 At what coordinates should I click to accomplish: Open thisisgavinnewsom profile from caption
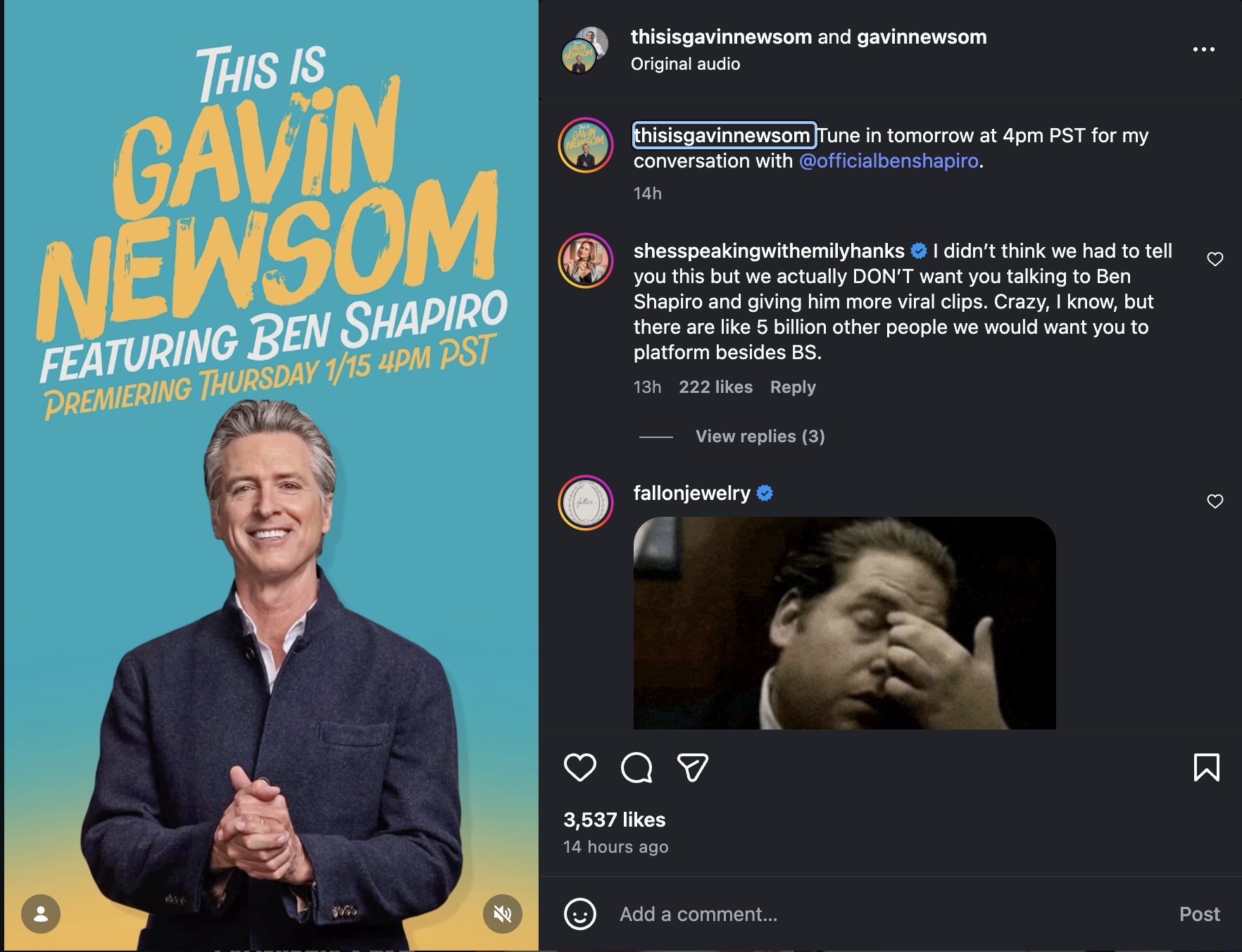[724, 135]
